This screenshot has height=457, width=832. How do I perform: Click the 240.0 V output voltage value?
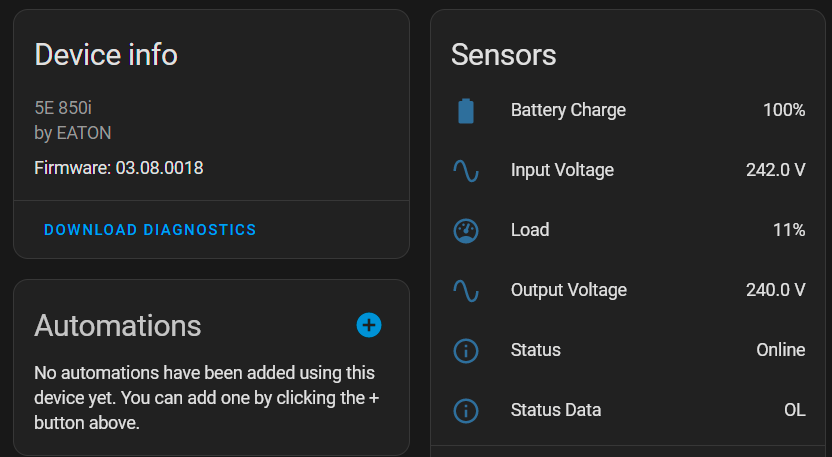[776, 290]
